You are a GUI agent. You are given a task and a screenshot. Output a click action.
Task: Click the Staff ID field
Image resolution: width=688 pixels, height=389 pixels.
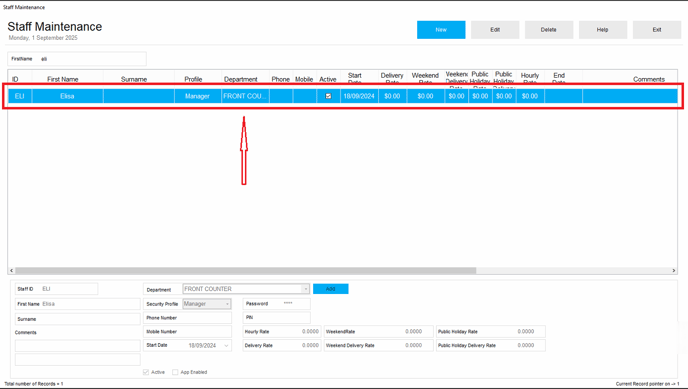click(57, 289)
